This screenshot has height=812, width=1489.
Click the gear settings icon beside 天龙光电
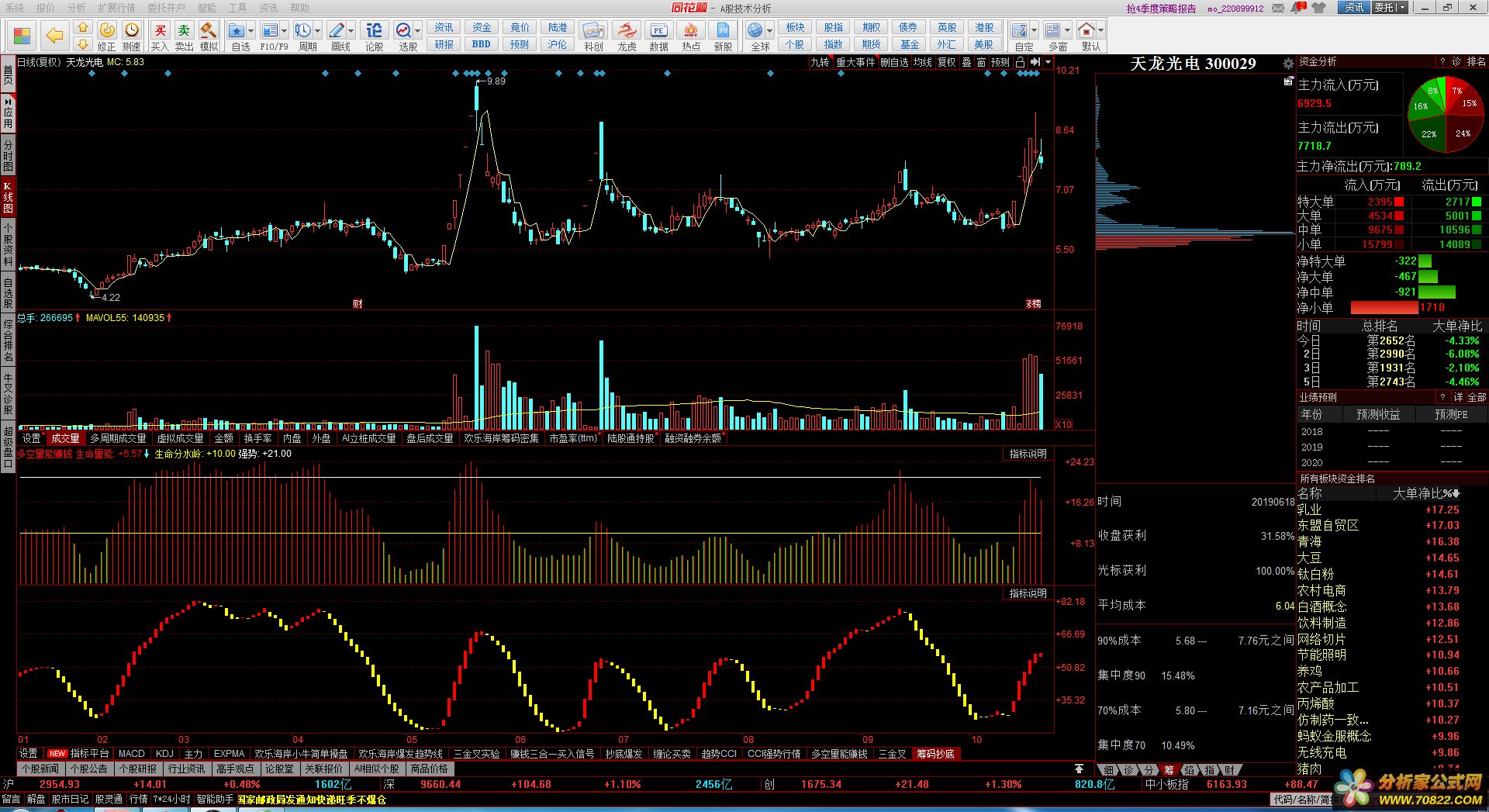pyautogui.click(x=1288, y=64)
